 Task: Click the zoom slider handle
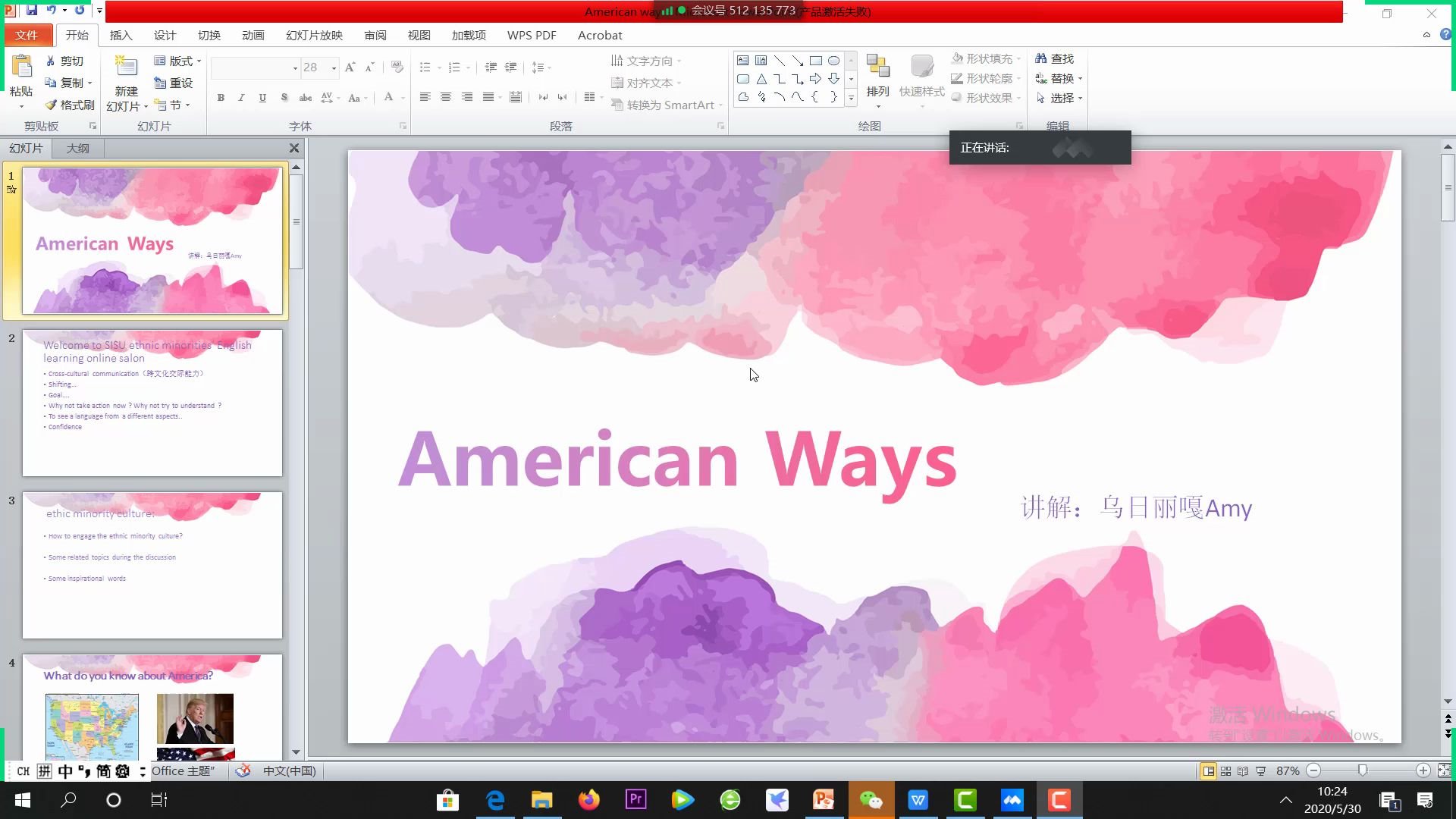pyautogui.click(x=1363, y=770)
